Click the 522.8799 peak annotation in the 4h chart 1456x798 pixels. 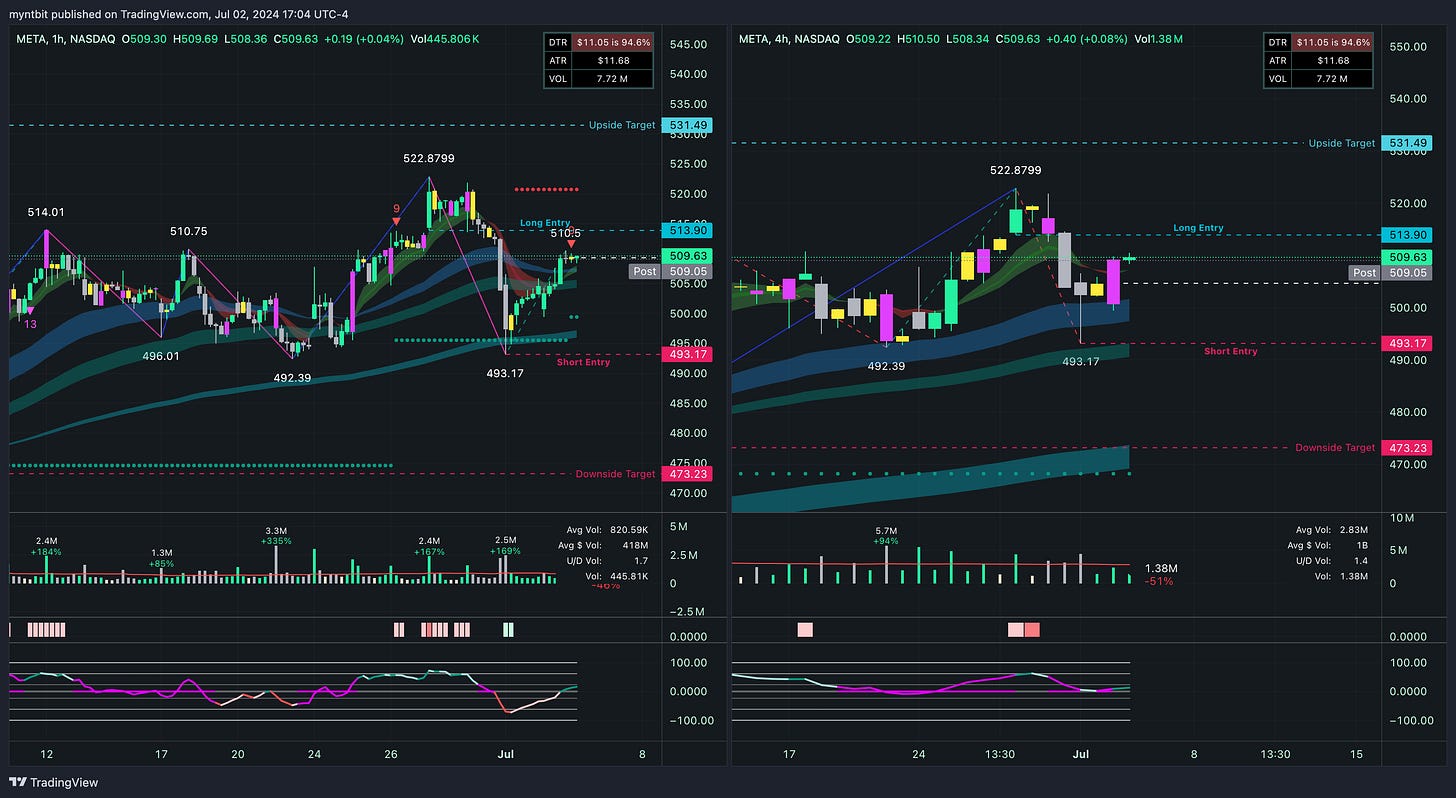(1016, 171)
